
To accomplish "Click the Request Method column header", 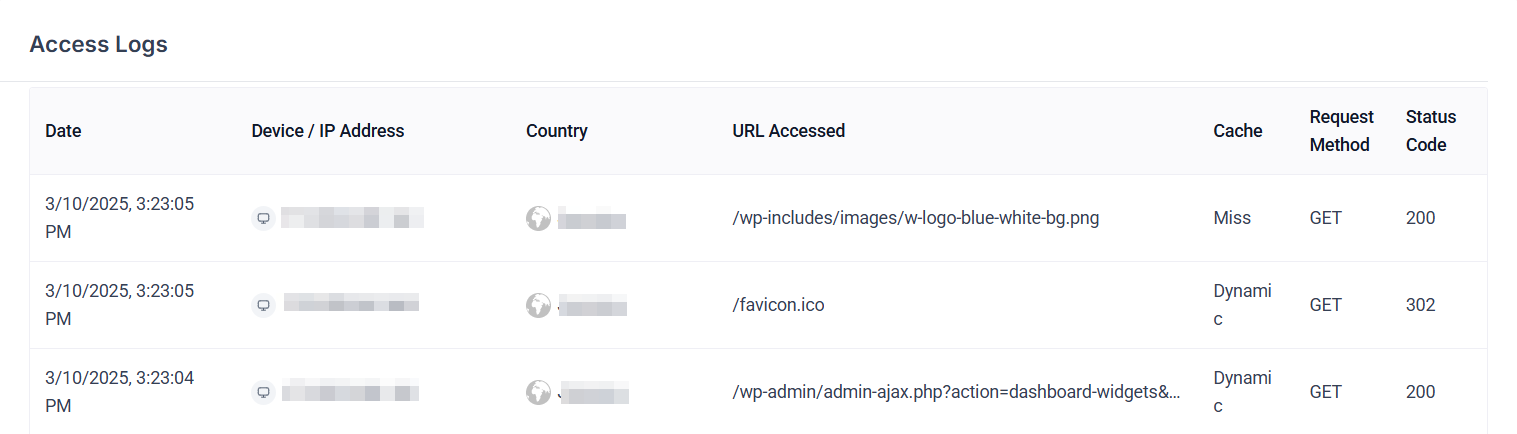I will [x=1341, y=131].
